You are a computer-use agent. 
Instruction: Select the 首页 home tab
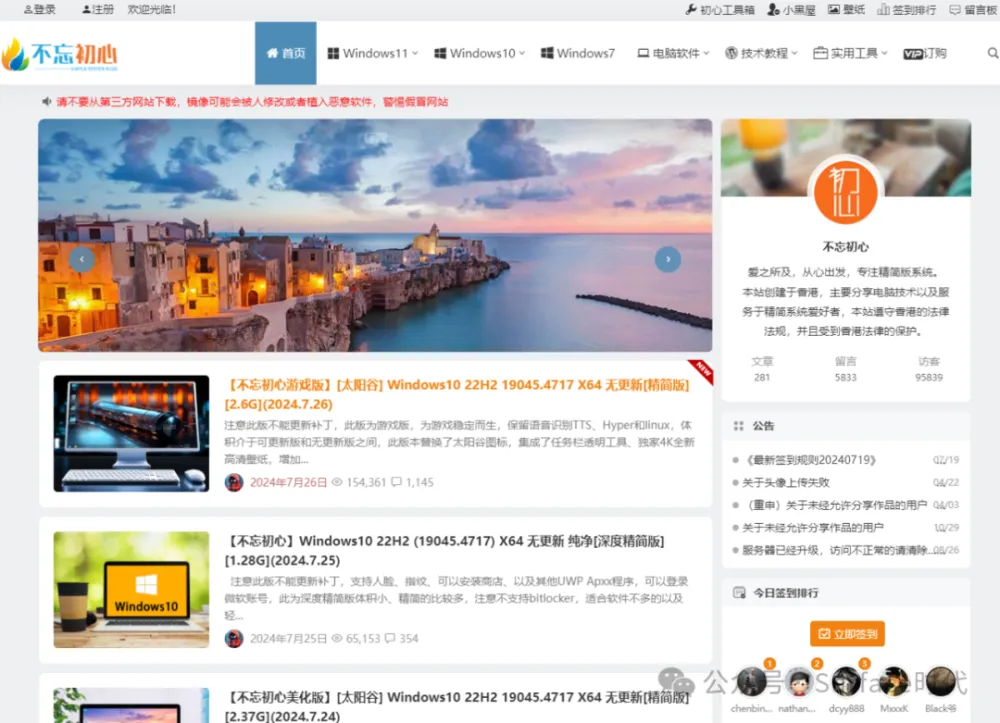tap(285, 53)
